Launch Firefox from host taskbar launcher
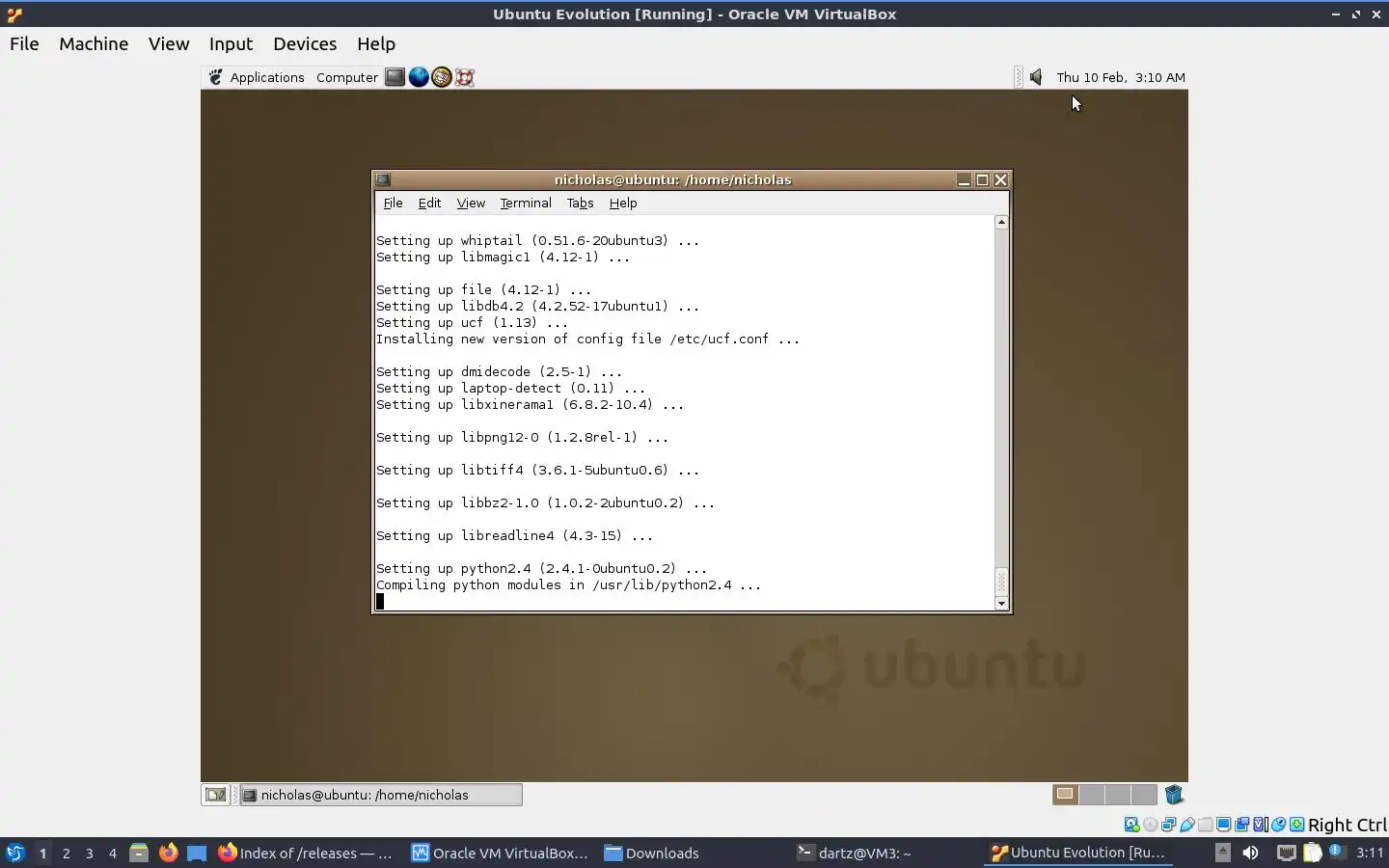 tap(168, 853)
